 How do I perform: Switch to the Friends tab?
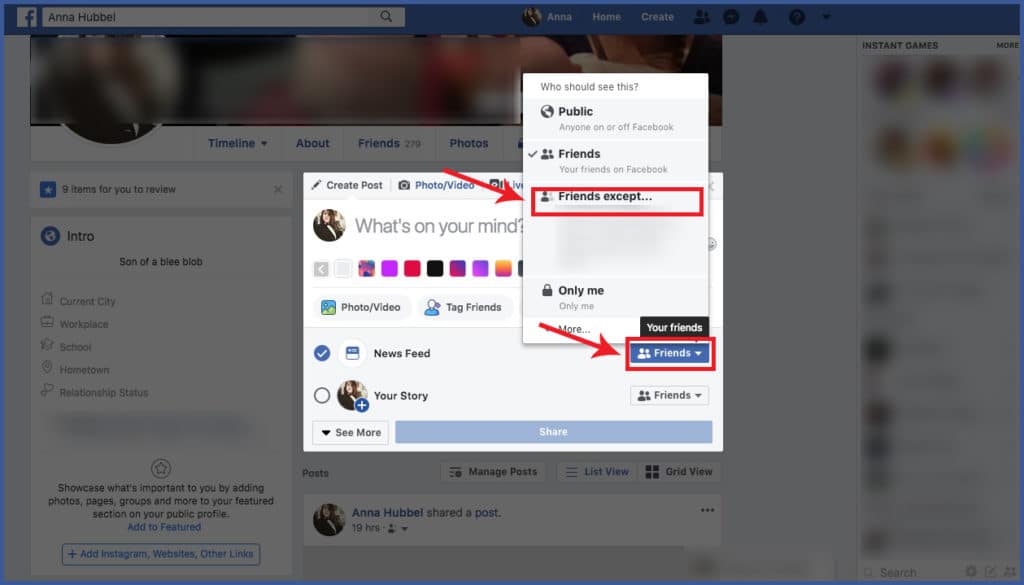point(389,143)
